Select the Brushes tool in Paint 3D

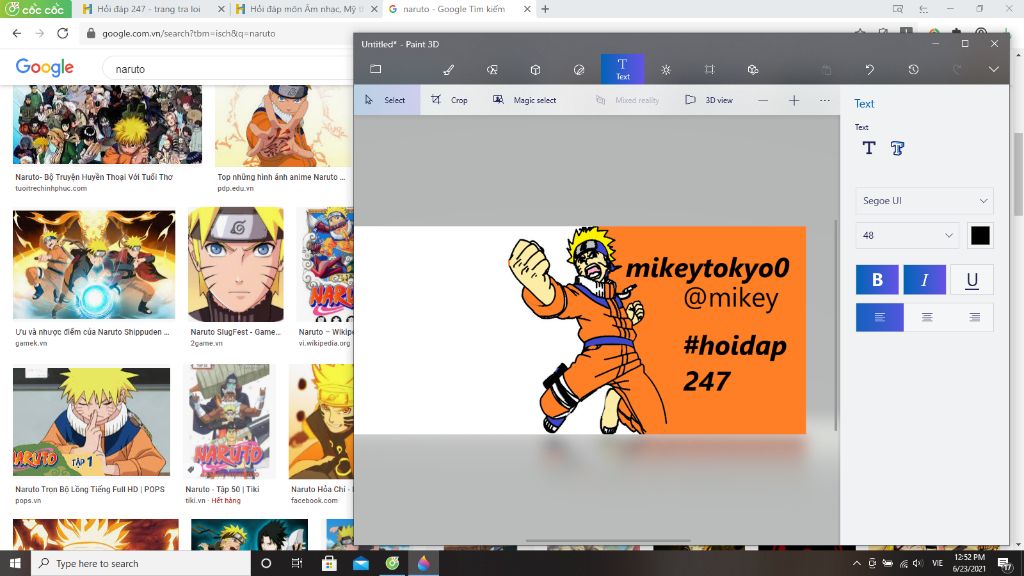[x=449, y=69]
